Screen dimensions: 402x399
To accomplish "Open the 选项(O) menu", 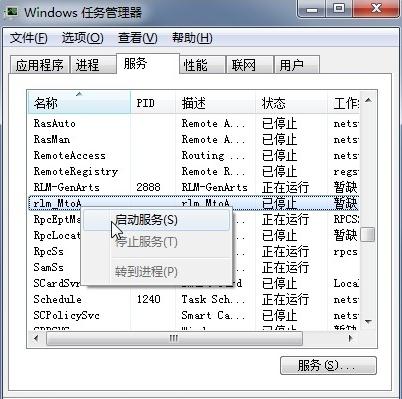I will [x=82, y=38].
